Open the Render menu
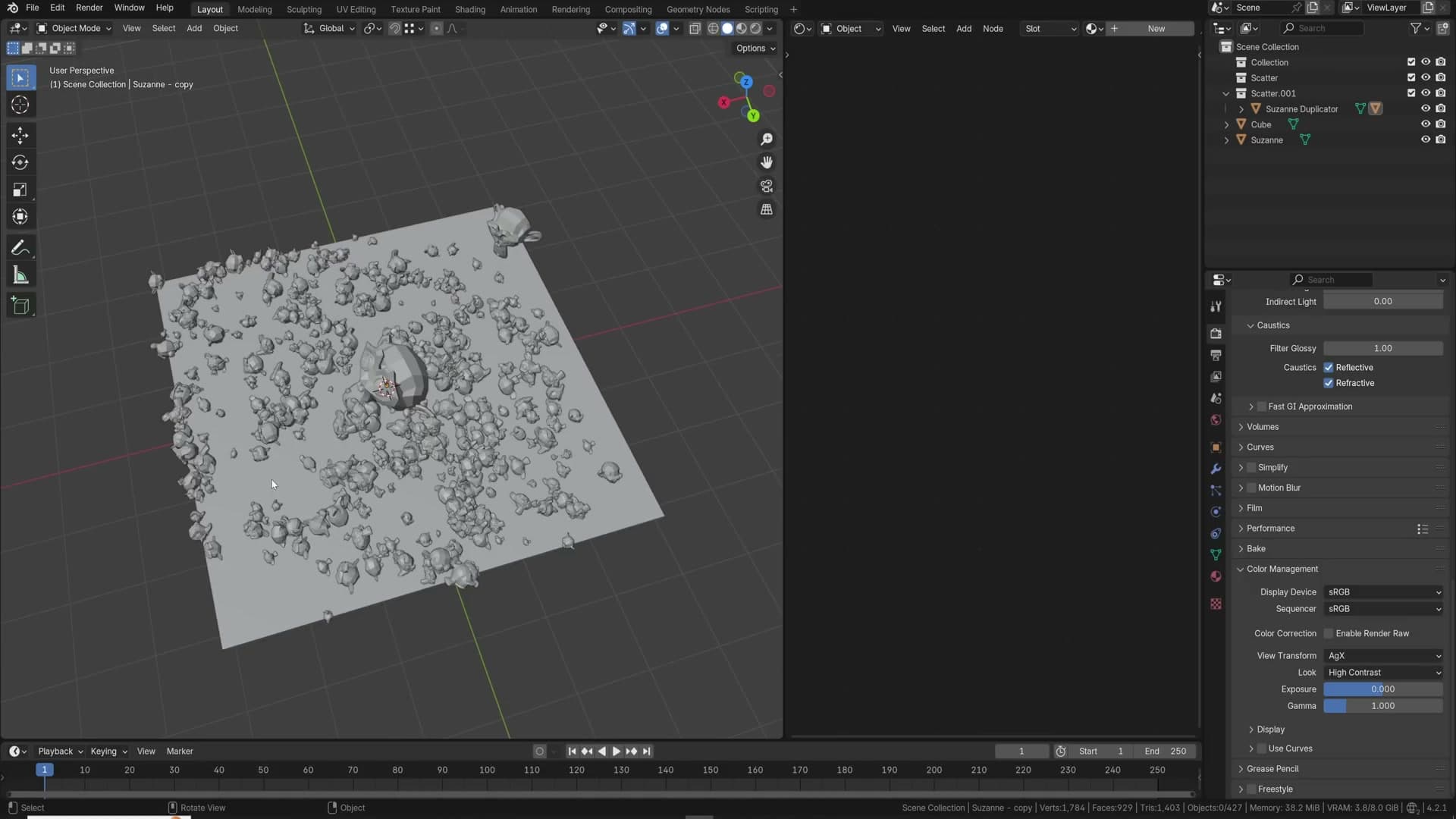The image size is (1456, 819). (89, 8)
